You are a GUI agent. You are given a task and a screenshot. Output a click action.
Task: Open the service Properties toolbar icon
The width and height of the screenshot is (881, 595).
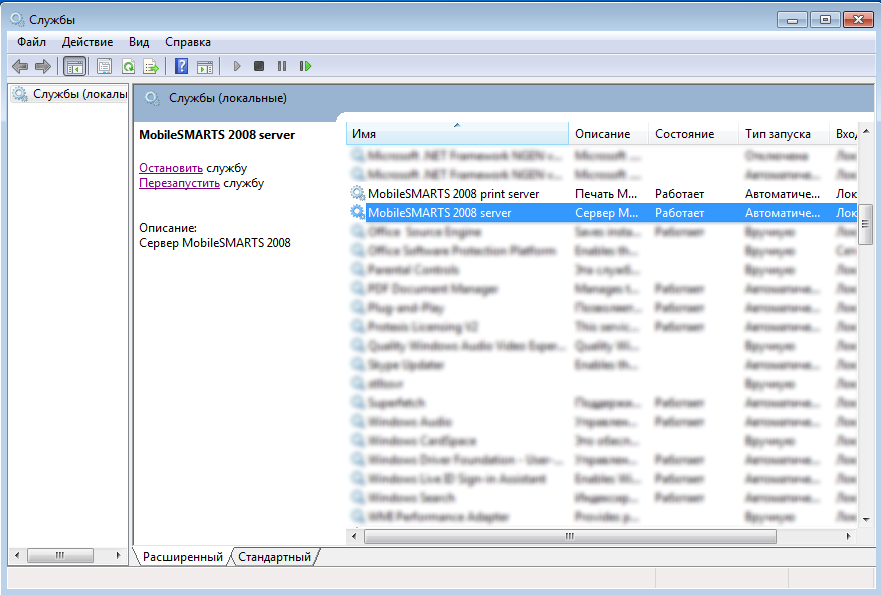[105, 66]
